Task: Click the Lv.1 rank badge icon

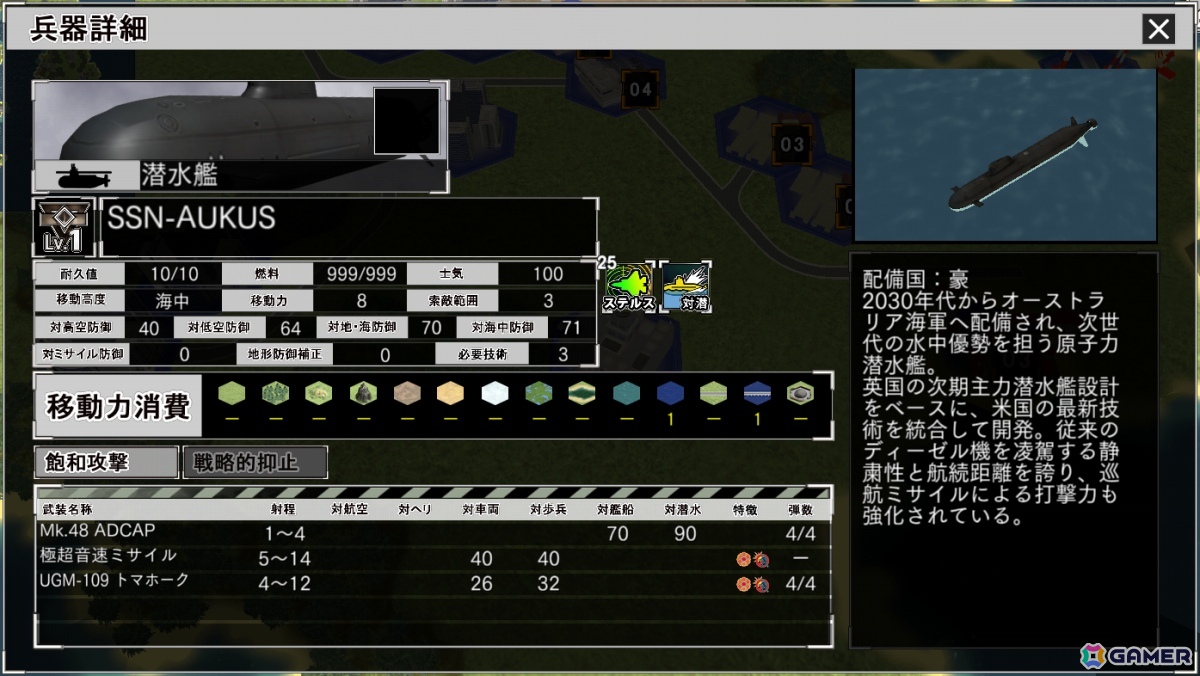Action: pos(63,227)
